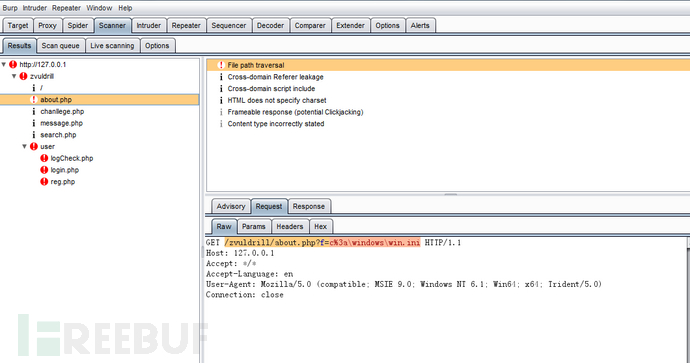690x363 pixels.
Task: Switch to the Repeater tool tab
Action: (x=186, y=26)
